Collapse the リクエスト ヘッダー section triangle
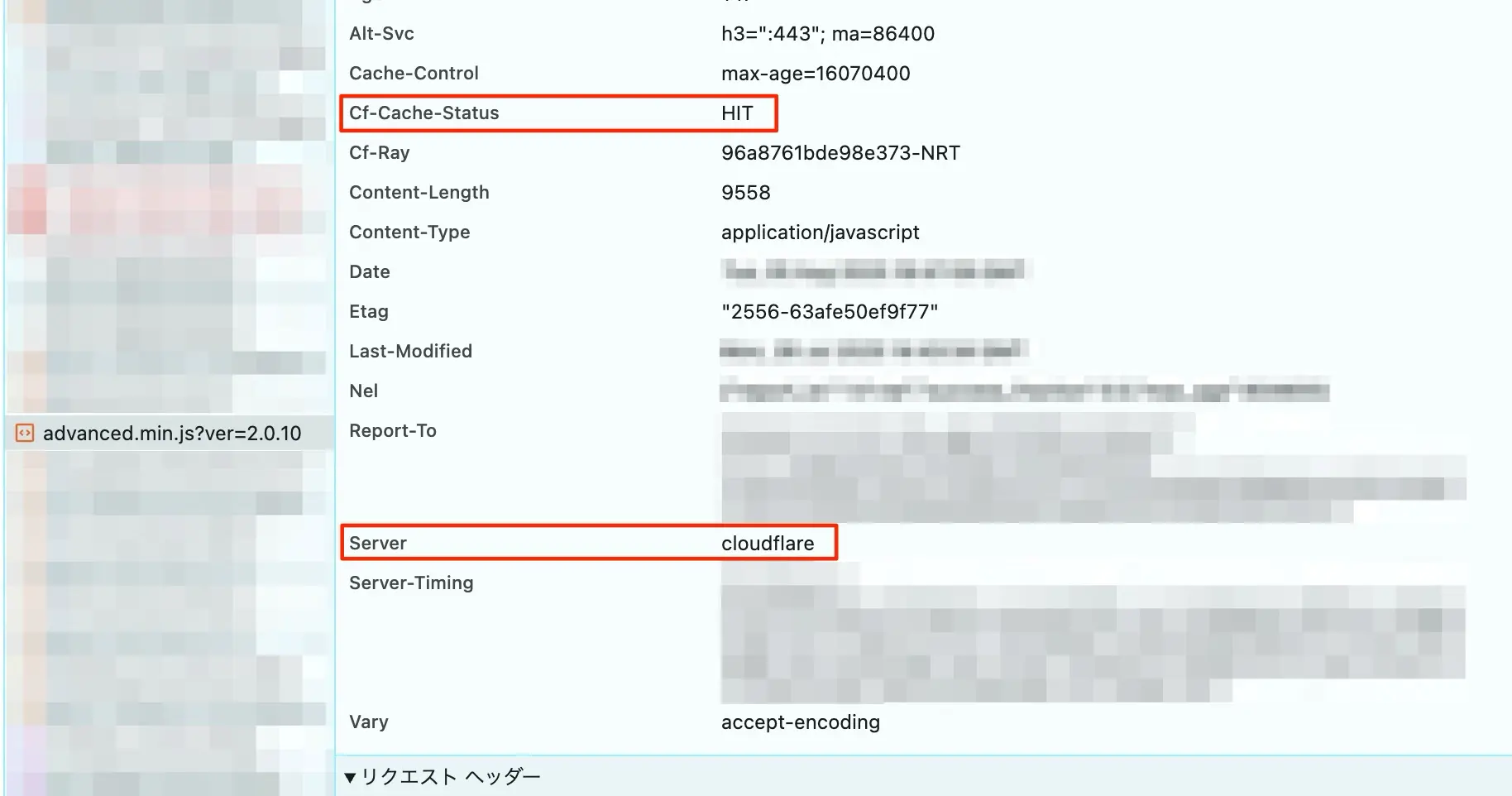Viewport: 1512px width, 796px height. (x=350, y=777)
